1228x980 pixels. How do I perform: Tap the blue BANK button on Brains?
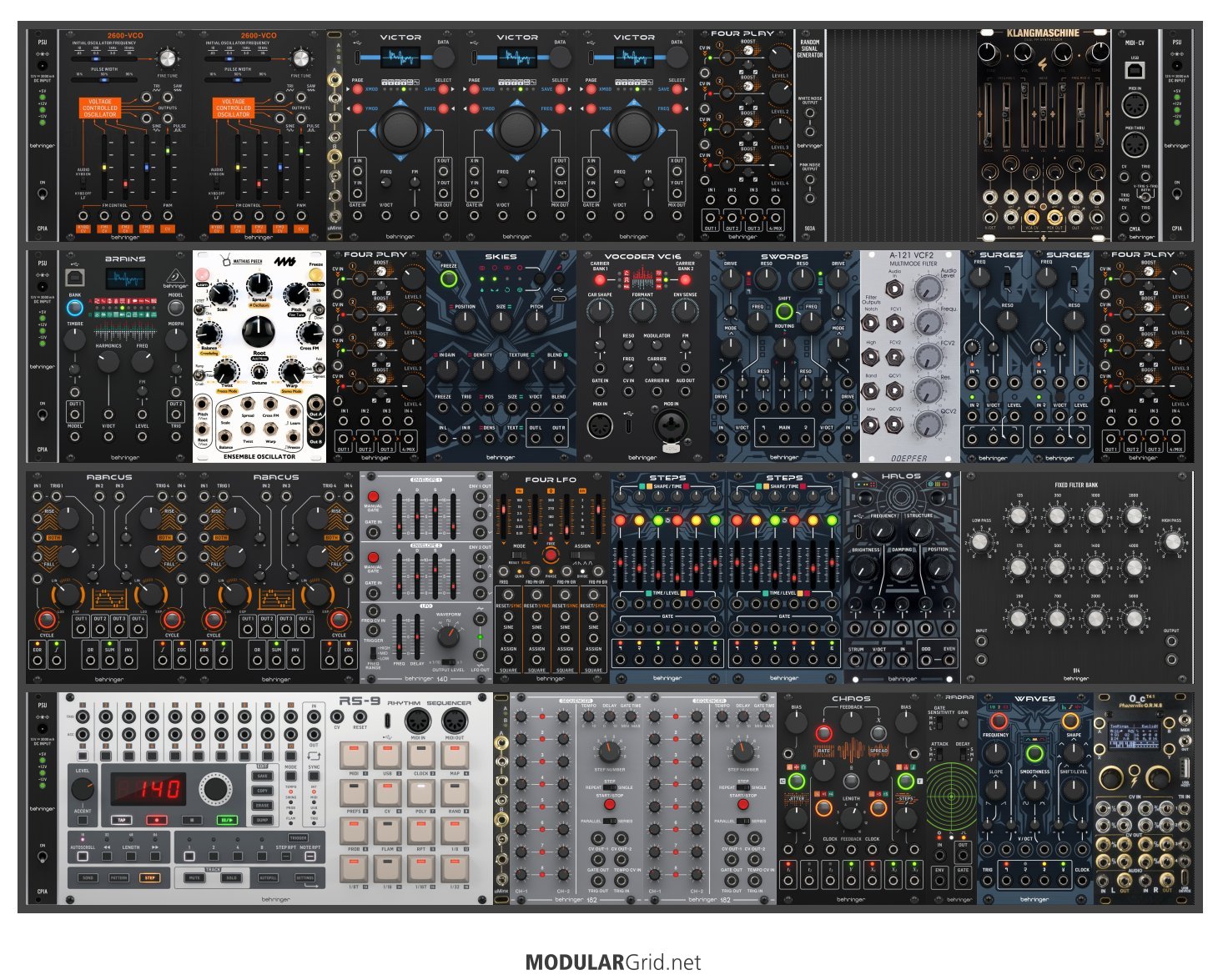pyautogui.click(x=74, y=308)
